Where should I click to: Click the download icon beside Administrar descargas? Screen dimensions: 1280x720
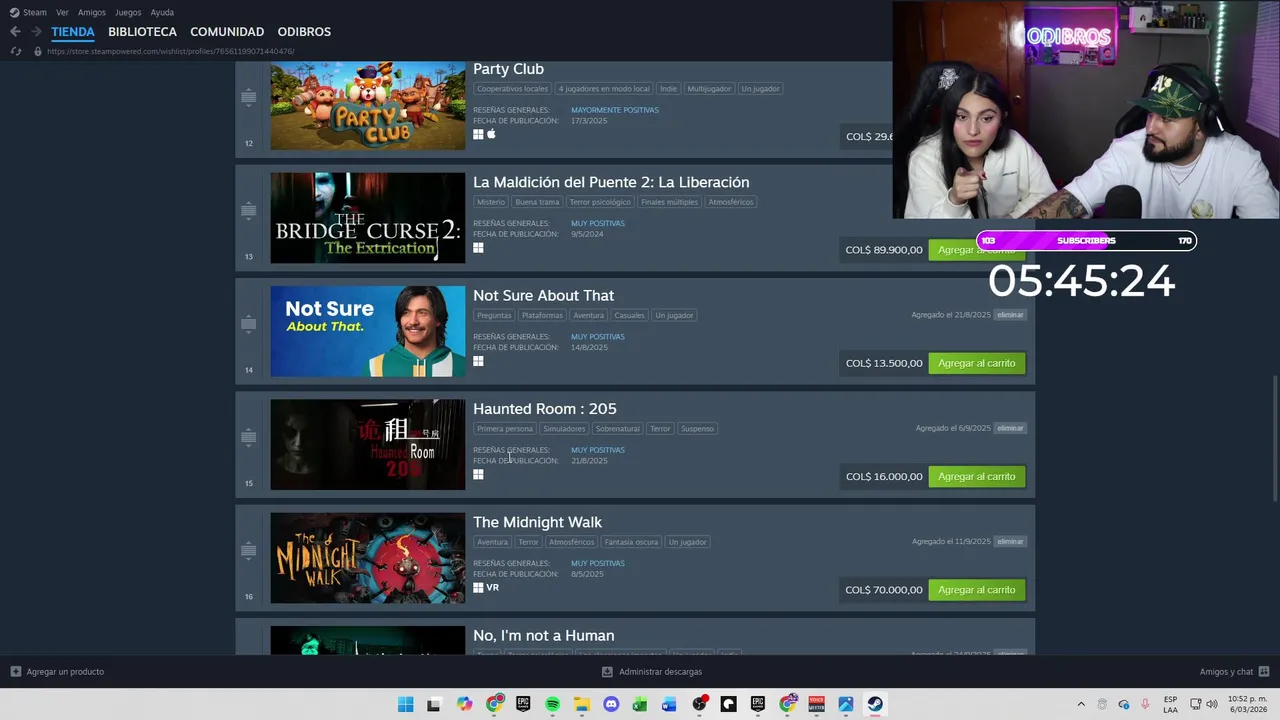[607, 672]
